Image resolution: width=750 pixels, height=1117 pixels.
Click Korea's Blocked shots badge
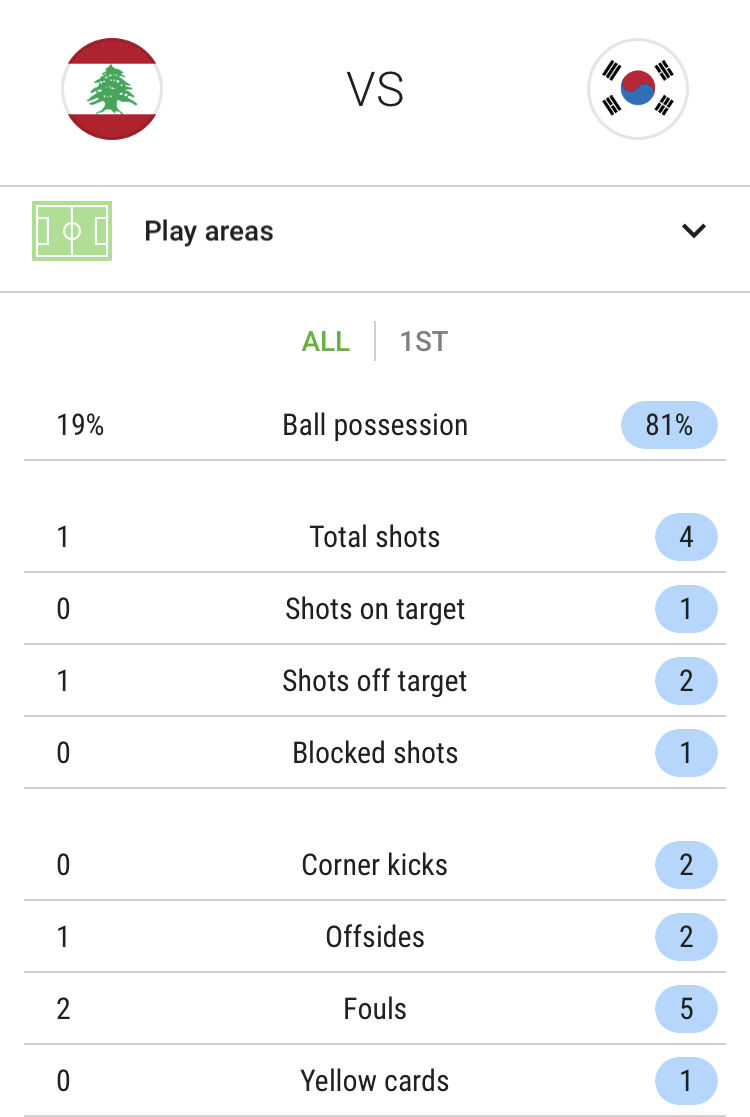(x=686, y=753)
